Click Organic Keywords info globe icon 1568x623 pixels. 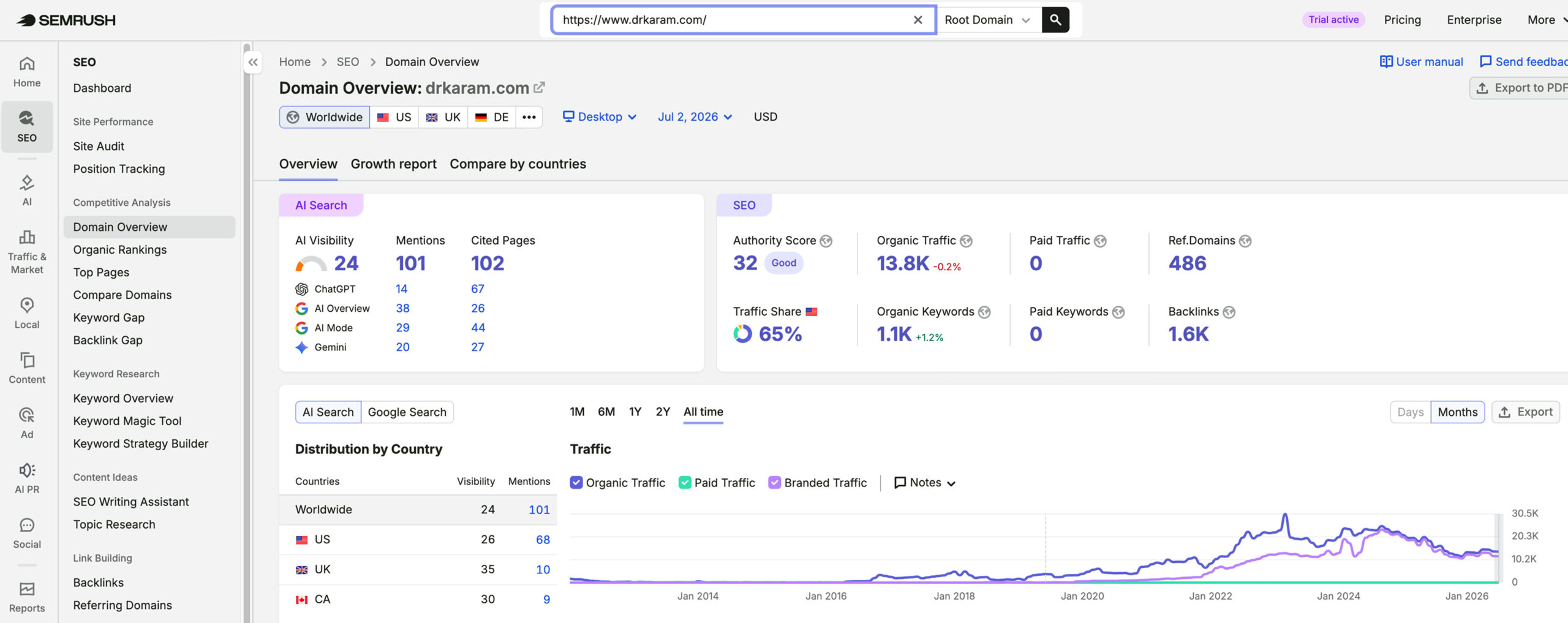[x=984, y=312]
